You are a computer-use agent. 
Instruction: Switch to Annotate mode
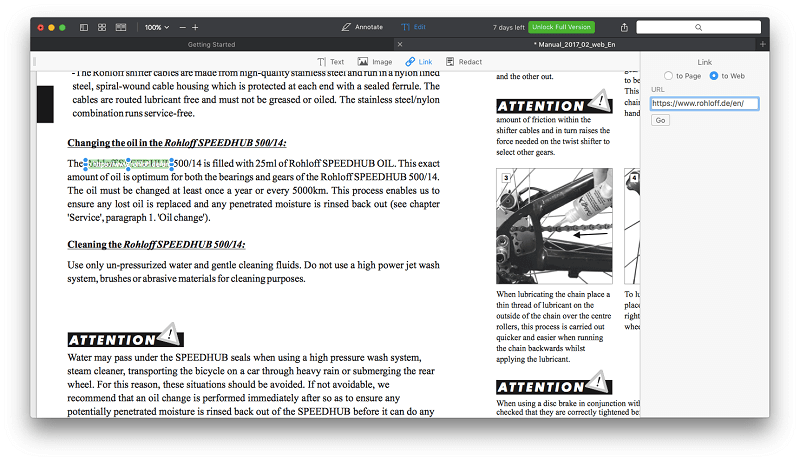click(362, 27)
